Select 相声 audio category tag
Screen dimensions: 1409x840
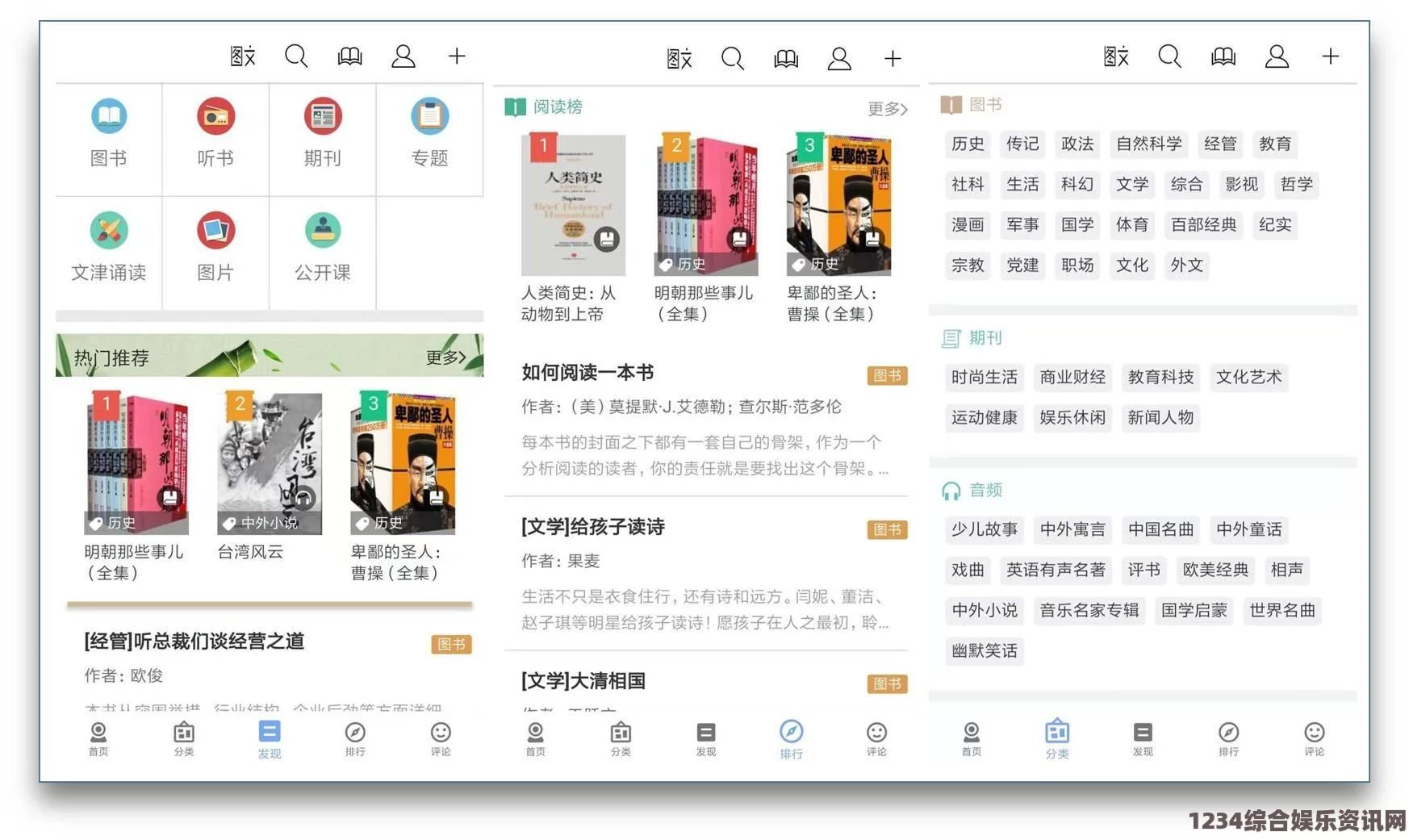pyautogui.click(x=1287, y=570)
